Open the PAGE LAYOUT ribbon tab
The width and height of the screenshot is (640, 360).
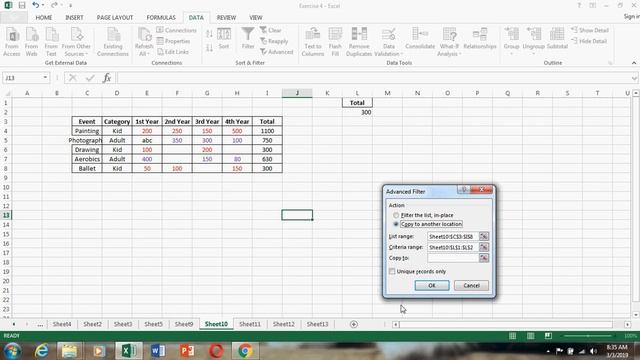coord(115,18)
